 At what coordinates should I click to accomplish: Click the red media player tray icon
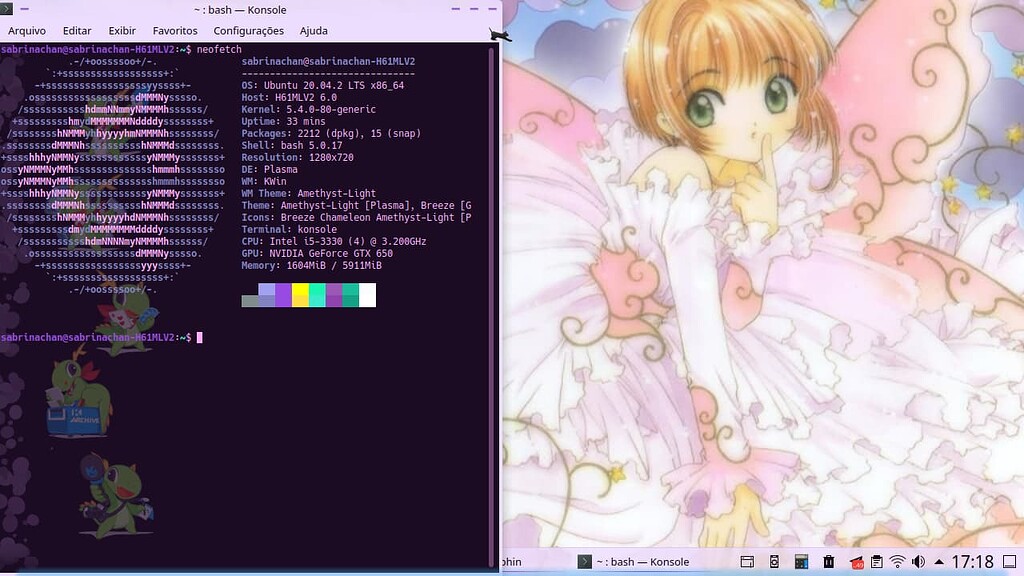tap(856, 562)
